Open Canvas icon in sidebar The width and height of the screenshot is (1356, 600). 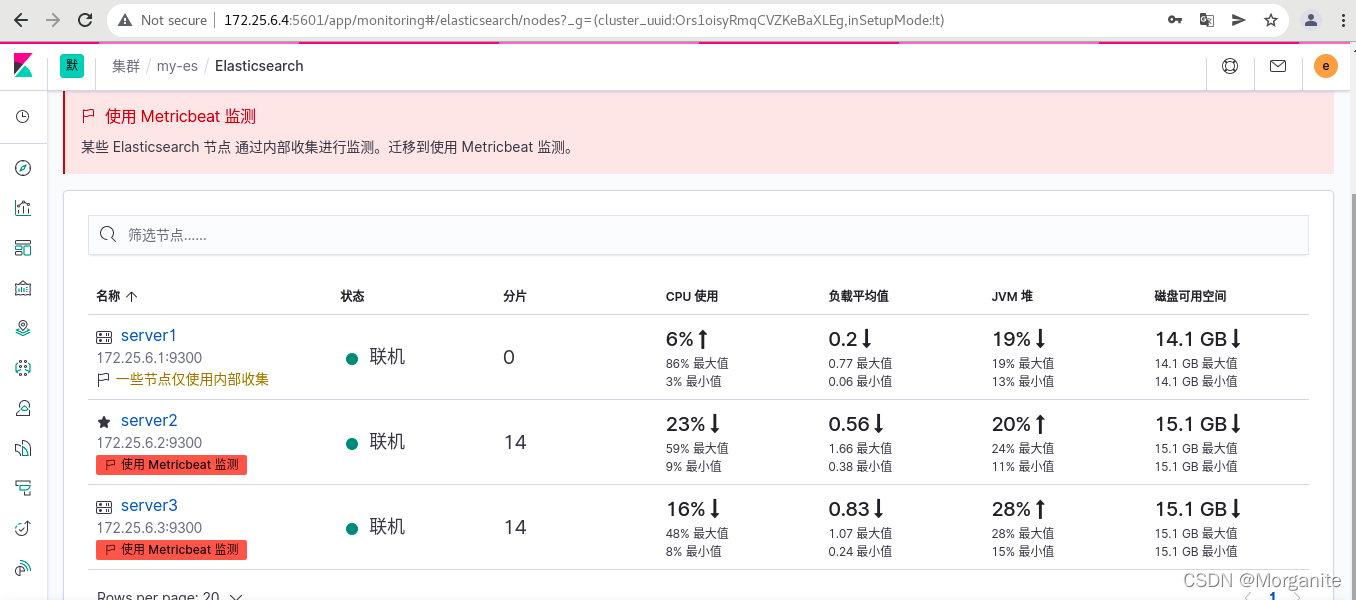pyautogui.click(x=23, y=288)
